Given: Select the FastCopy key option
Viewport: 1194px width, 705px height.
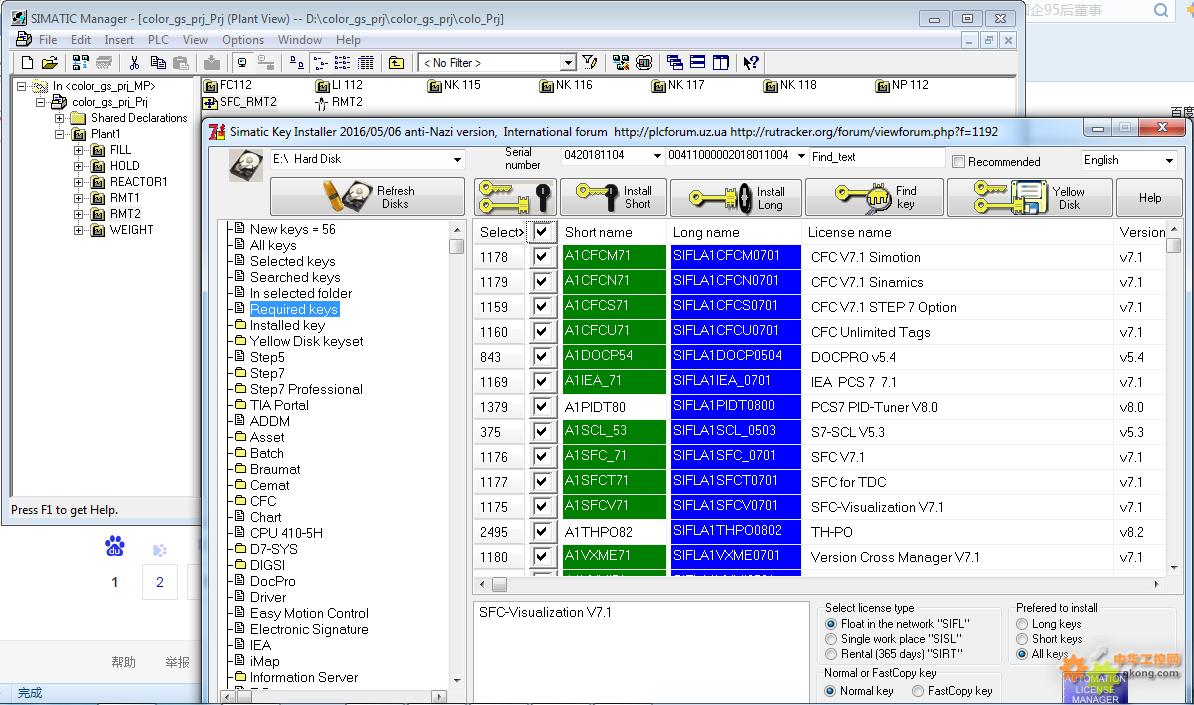Looking at the screenshot, I should tap(918, 691).
